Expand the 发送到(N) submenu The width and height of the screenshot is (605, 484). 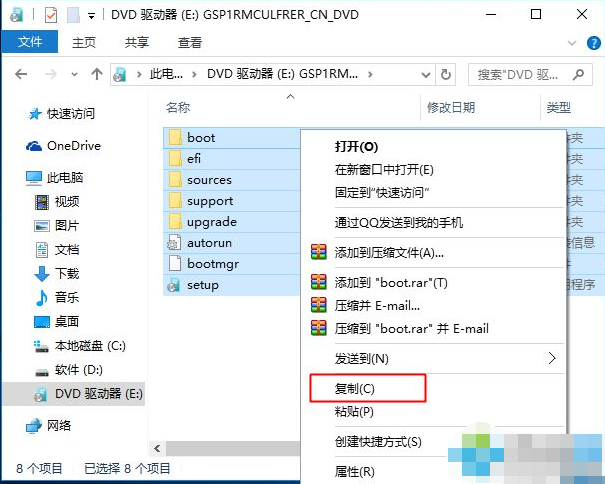pos(434,359)
